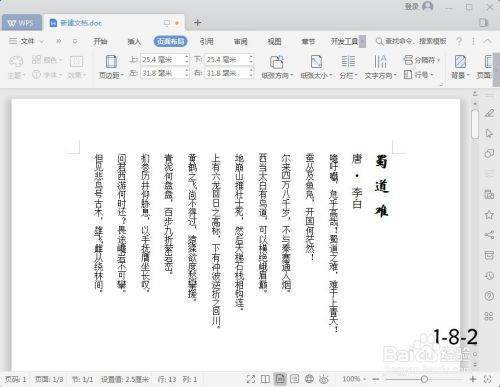Image resolution: width=500 pixels, height=387 pixels.
Task: Click the 页面: 1/3 page indicator
Action: point(49,379)
